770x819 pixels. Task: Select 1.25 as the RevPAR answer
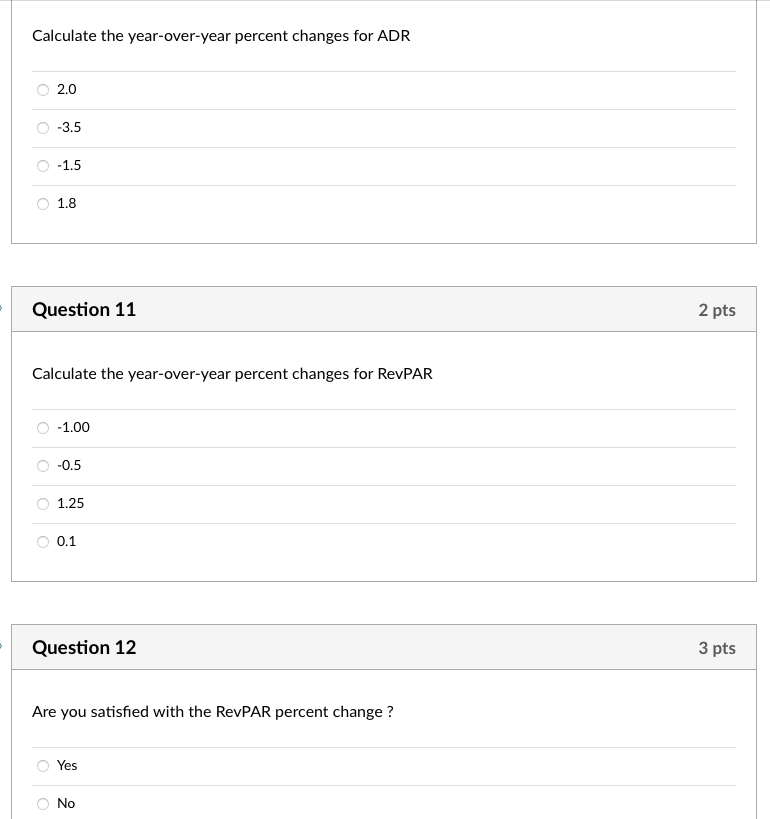(43, 503)
